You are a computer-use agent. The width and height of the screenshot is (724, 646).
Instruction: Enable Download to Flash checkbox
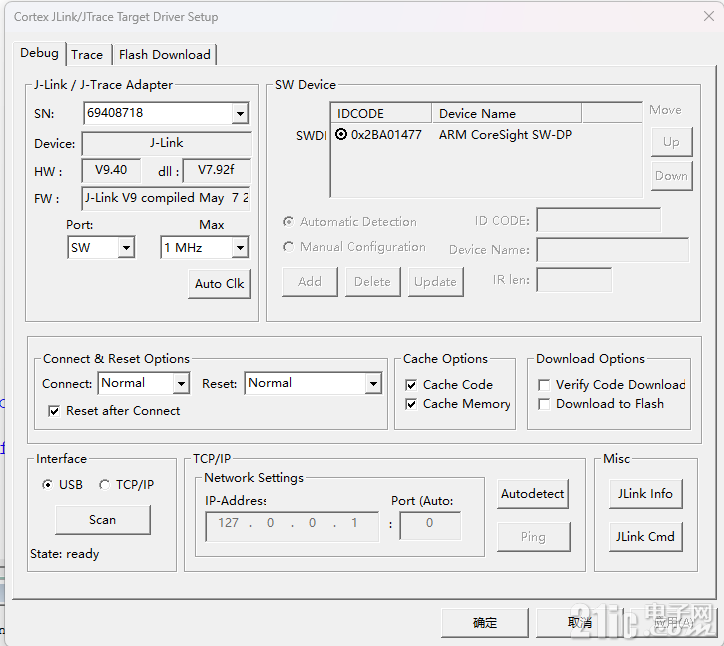[544, 404]
